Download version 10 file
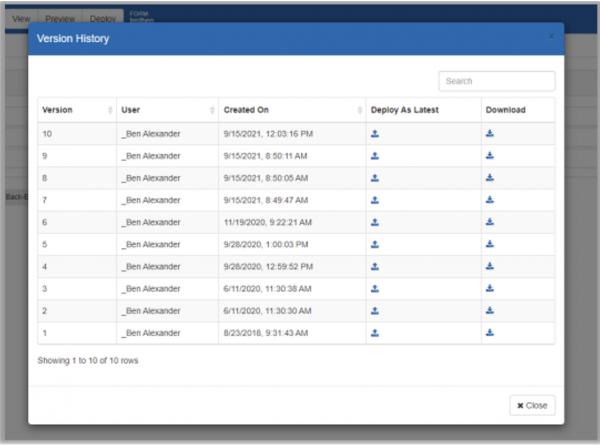The image size is (600, 445). pyautogui.click(x=490, y=133)
